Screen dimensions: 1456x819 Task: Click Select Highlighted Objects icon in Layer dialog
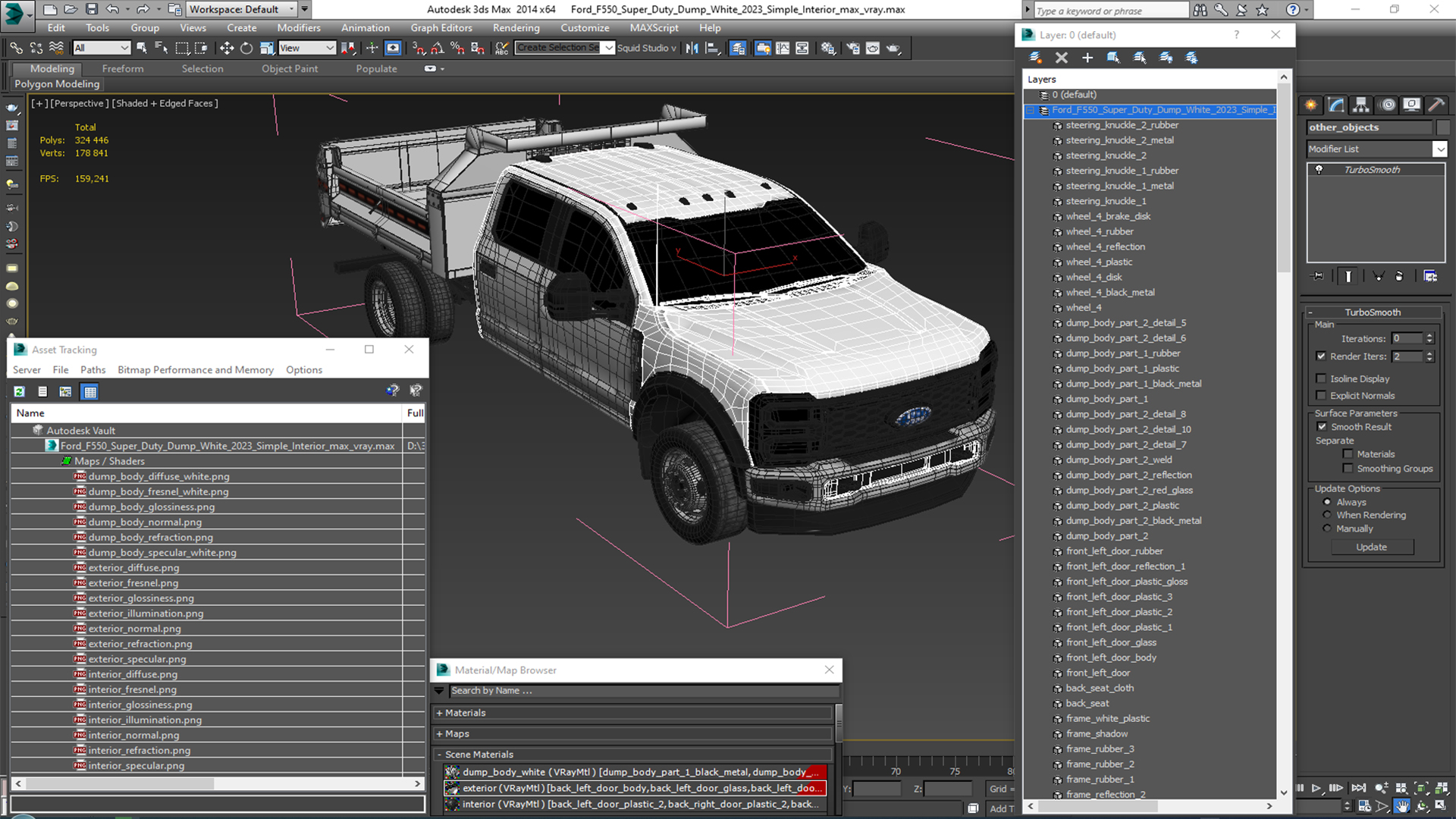(x=1113, y=58)
